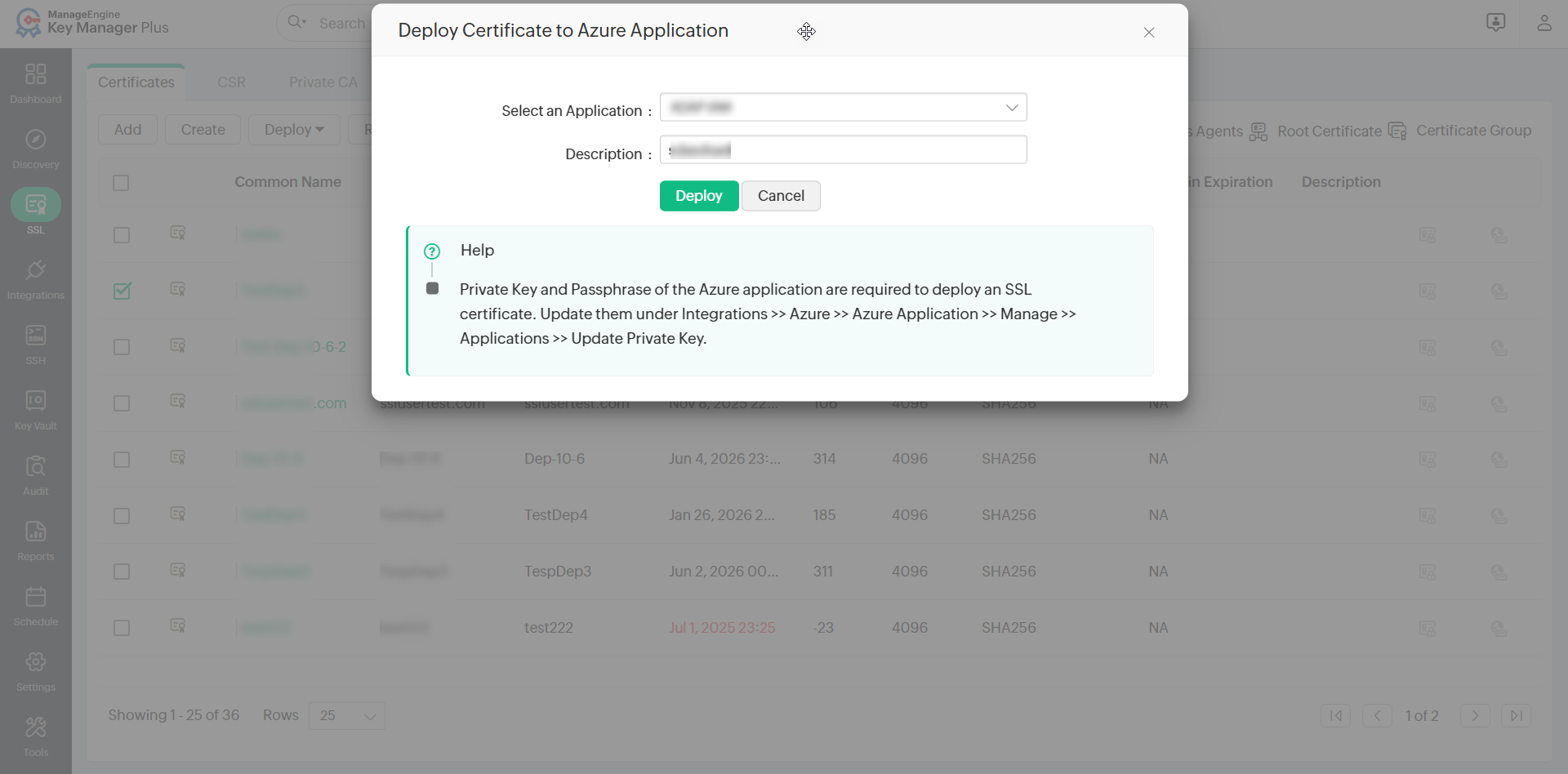This screenshot has height=774, width=1568.
Task: Check the Dep-10-6 row checkbox
Action: (122, 460)
